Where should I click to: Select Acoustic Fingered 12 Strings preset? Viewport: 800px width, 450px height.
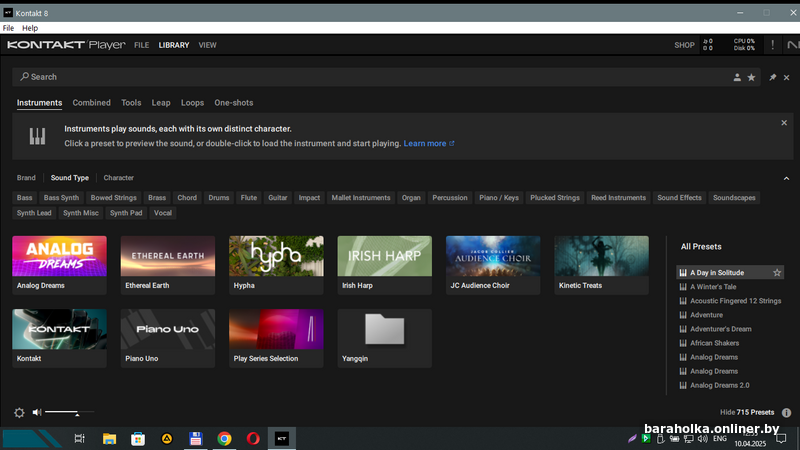pos(730,301)
